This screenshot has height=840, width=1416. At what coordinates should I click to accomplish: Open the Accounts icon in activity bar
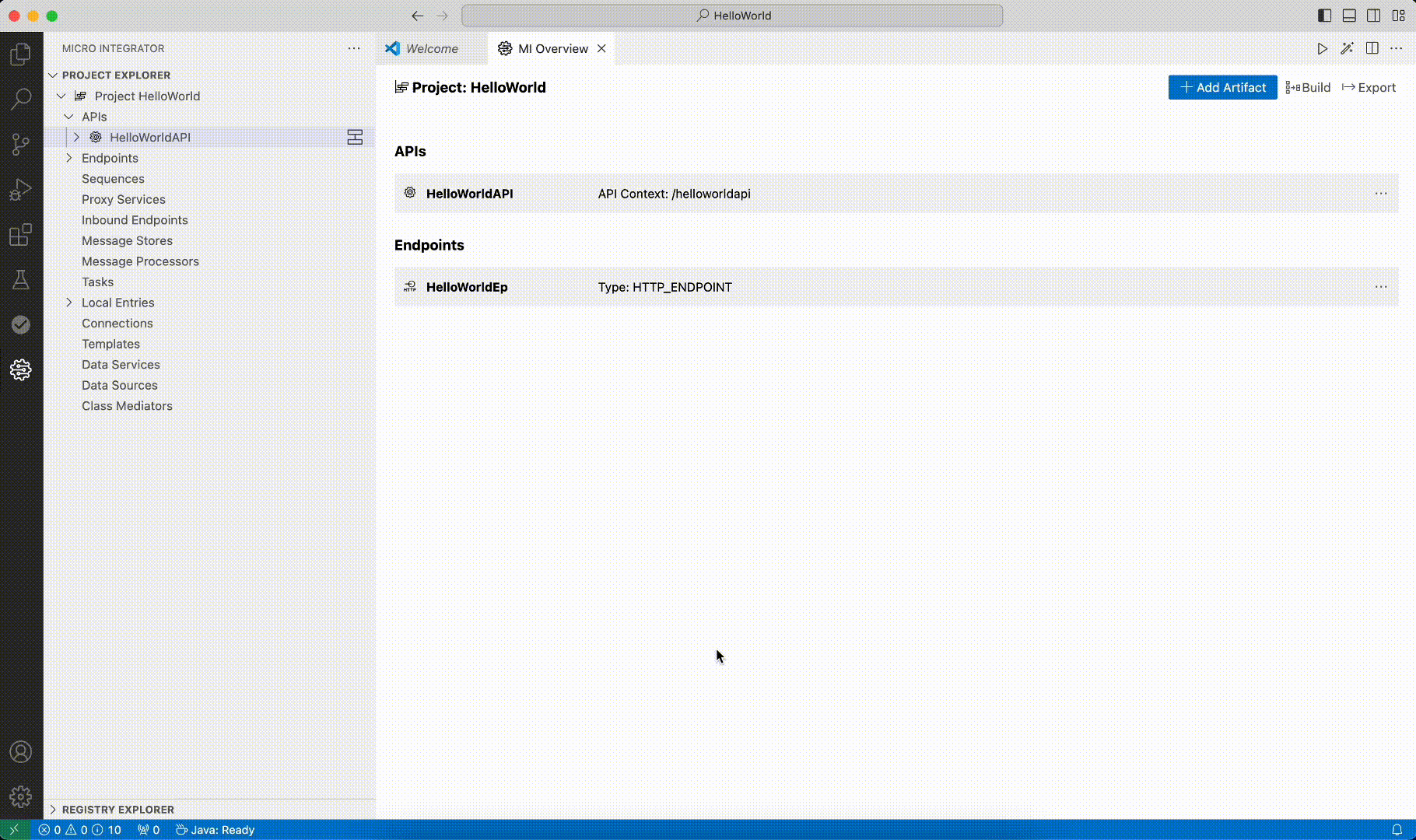pyautogui.click(x=21, y=751)
